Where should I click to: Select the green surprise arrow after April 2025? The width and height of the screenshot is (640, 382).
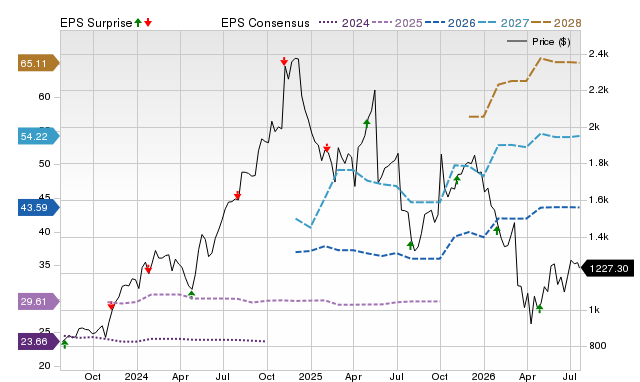click(367, 123)
